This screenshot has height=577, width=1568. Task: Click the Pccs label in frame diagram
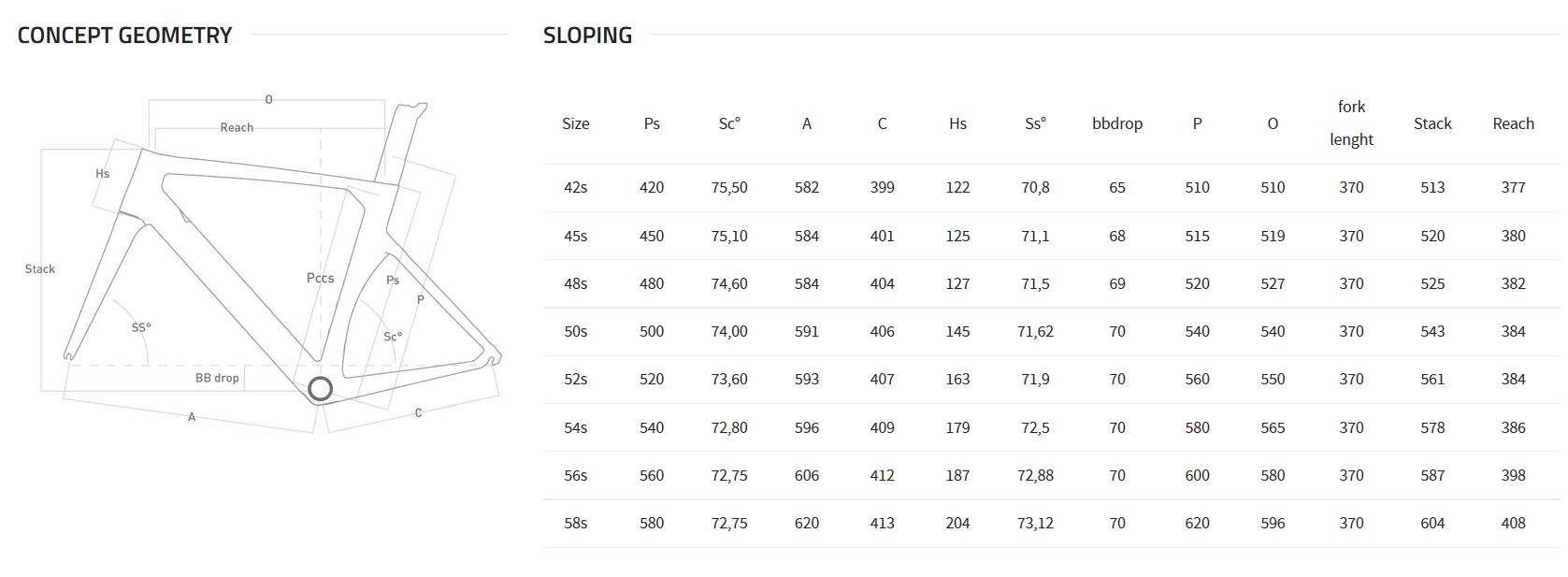point(320,278)
